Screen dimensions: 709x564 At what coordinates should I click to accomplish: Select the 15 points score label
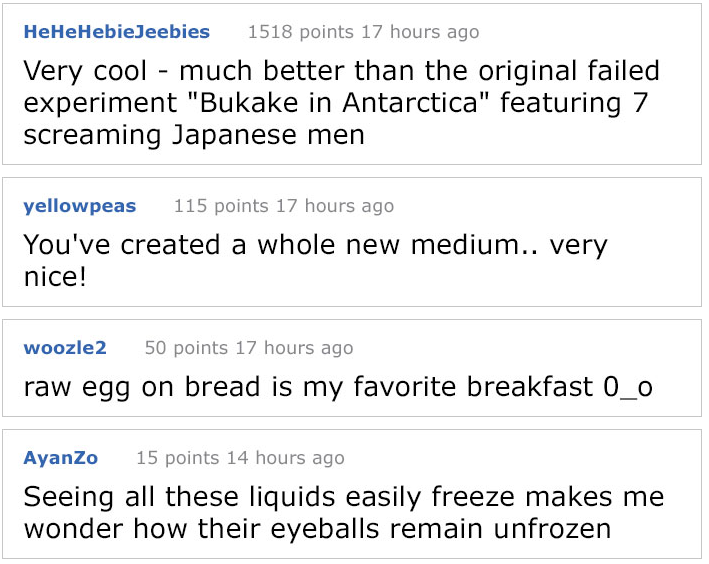point(178,458)
